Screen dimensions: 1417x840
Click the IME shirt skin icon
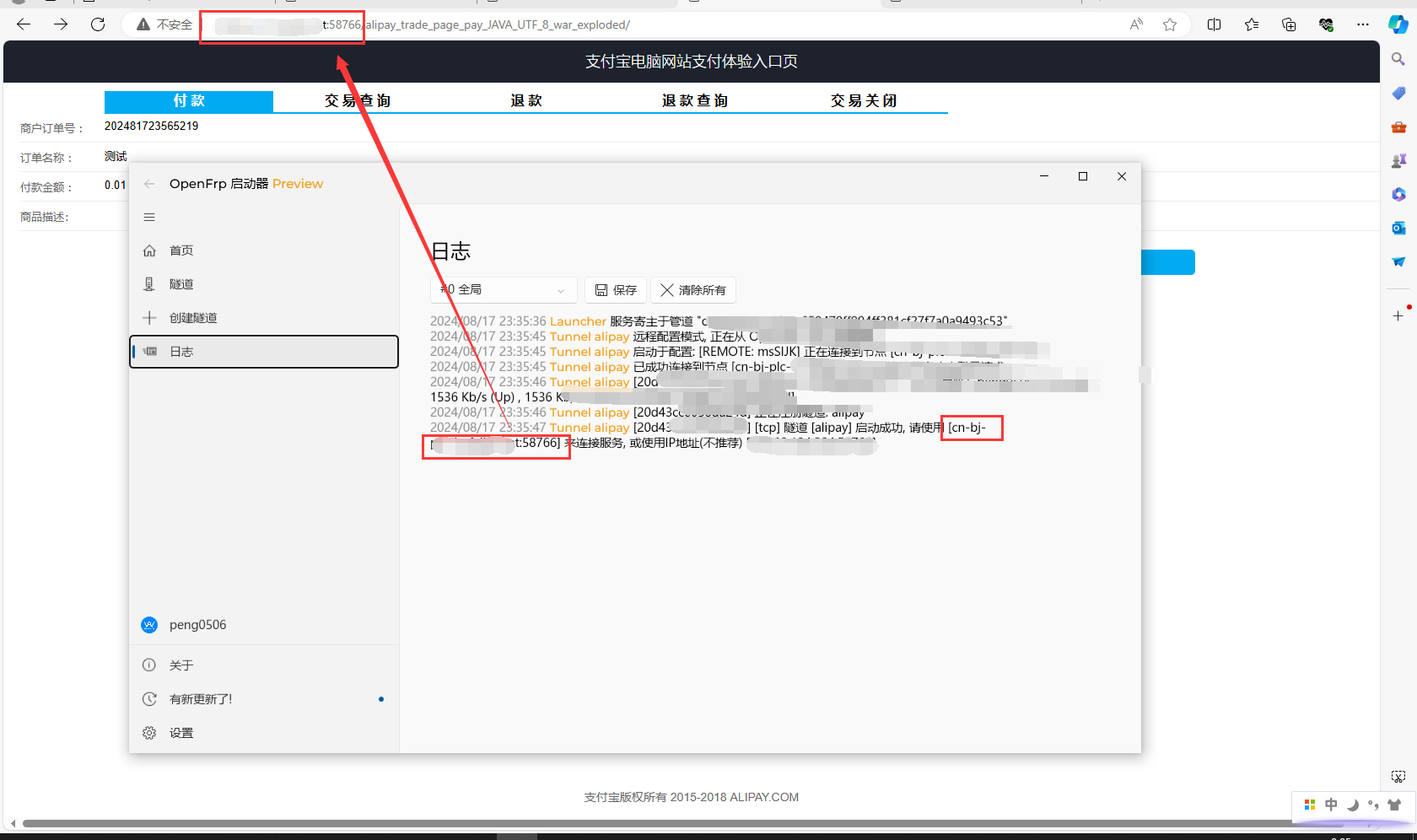(x=1394, y=805)
